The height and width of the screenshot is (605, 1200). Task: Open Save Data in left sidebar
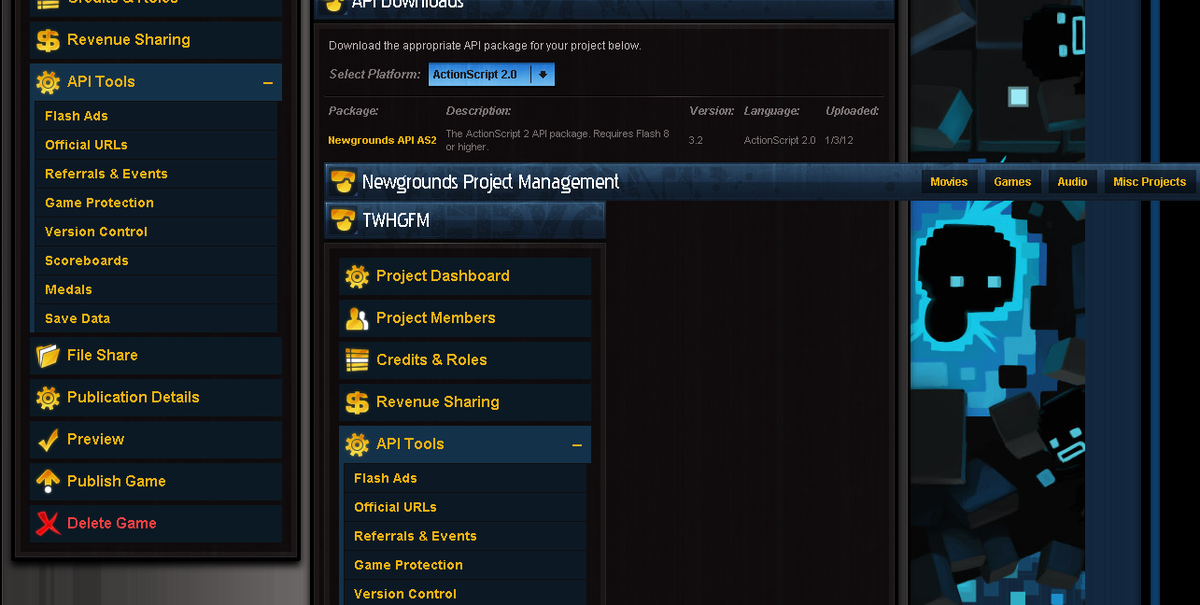(156, 319)
